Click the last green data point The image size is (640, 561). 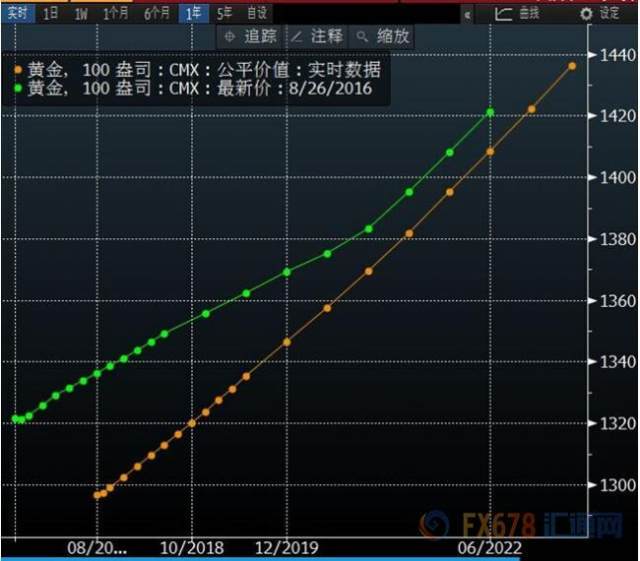point(490,112)
